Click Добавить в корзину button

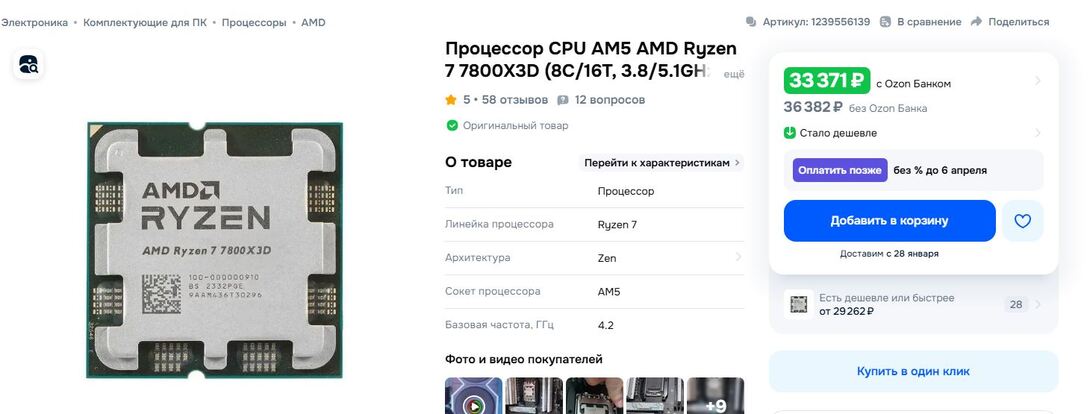[x=889, y=221]
